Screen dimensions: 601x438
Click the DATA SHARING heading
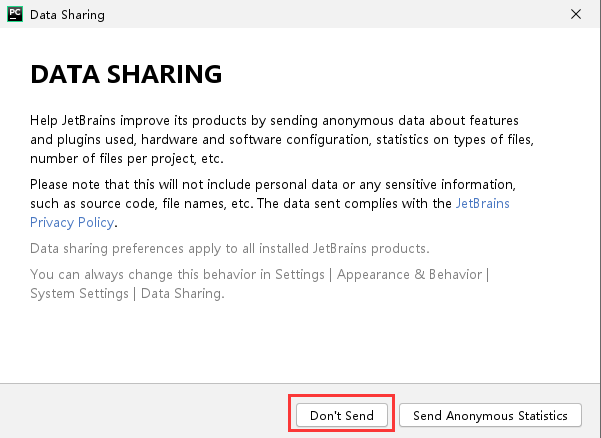(126, 75)
